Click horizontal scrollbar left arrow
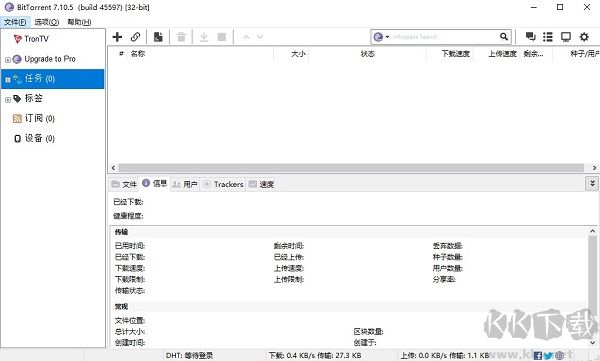The height and width of the screenshot is (361, 600). click(x=113, y=168)
